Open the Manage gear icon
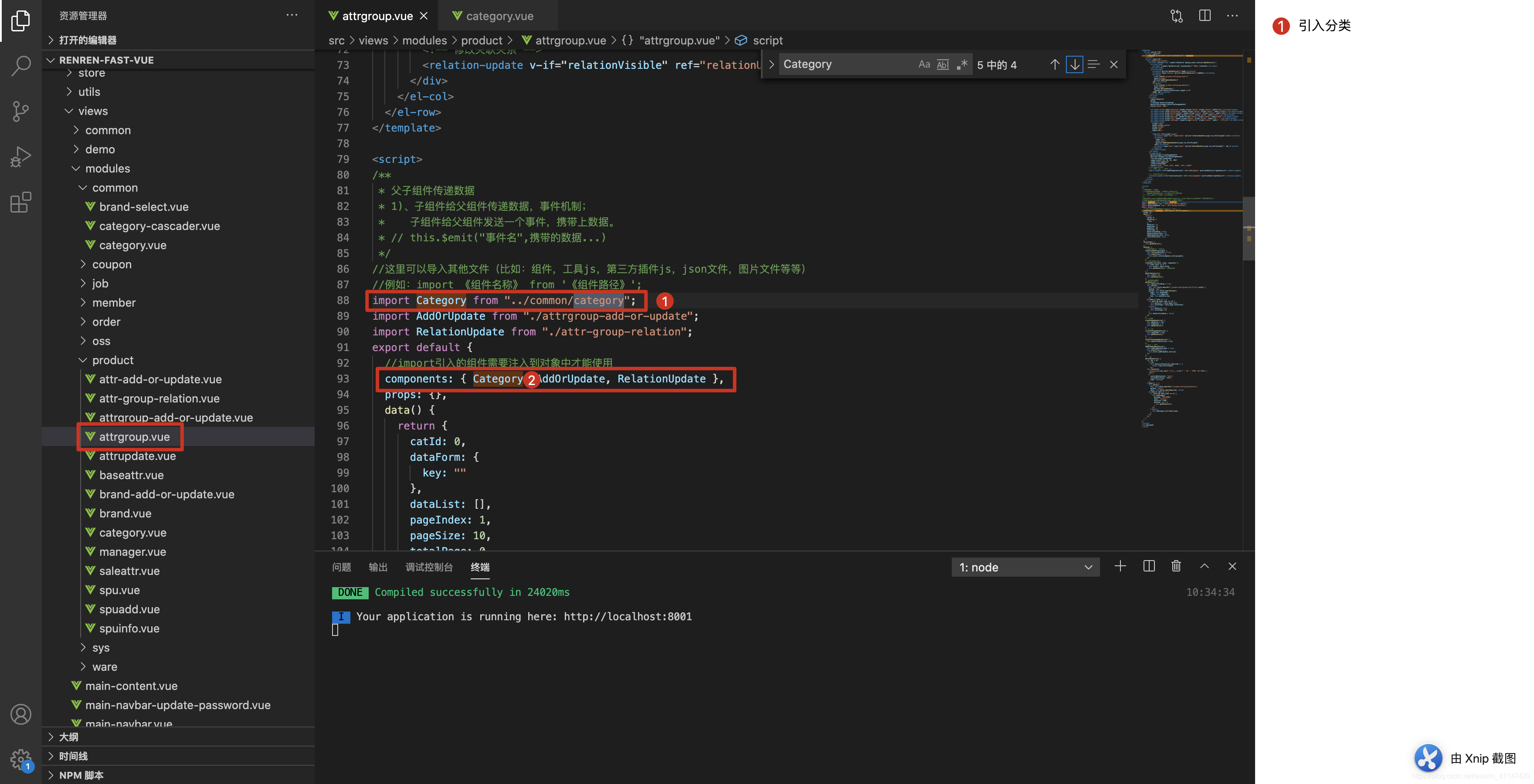This screenshot has width=1534, height=784. coord(21,759)
